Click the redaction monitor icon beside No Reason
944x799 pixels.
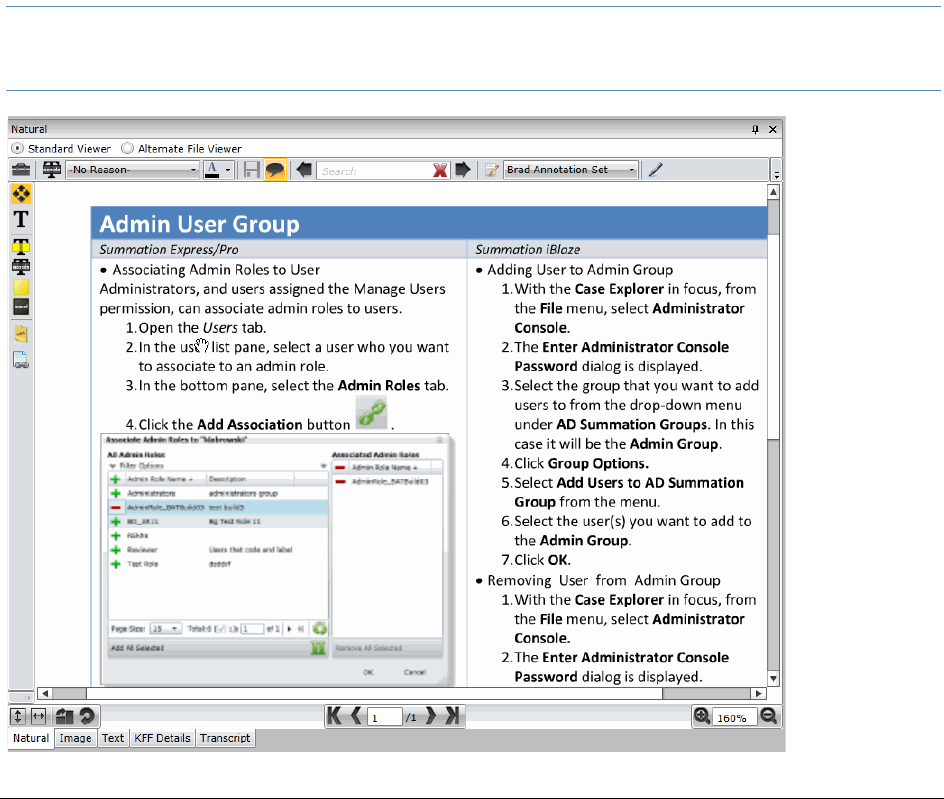[52, 170]
